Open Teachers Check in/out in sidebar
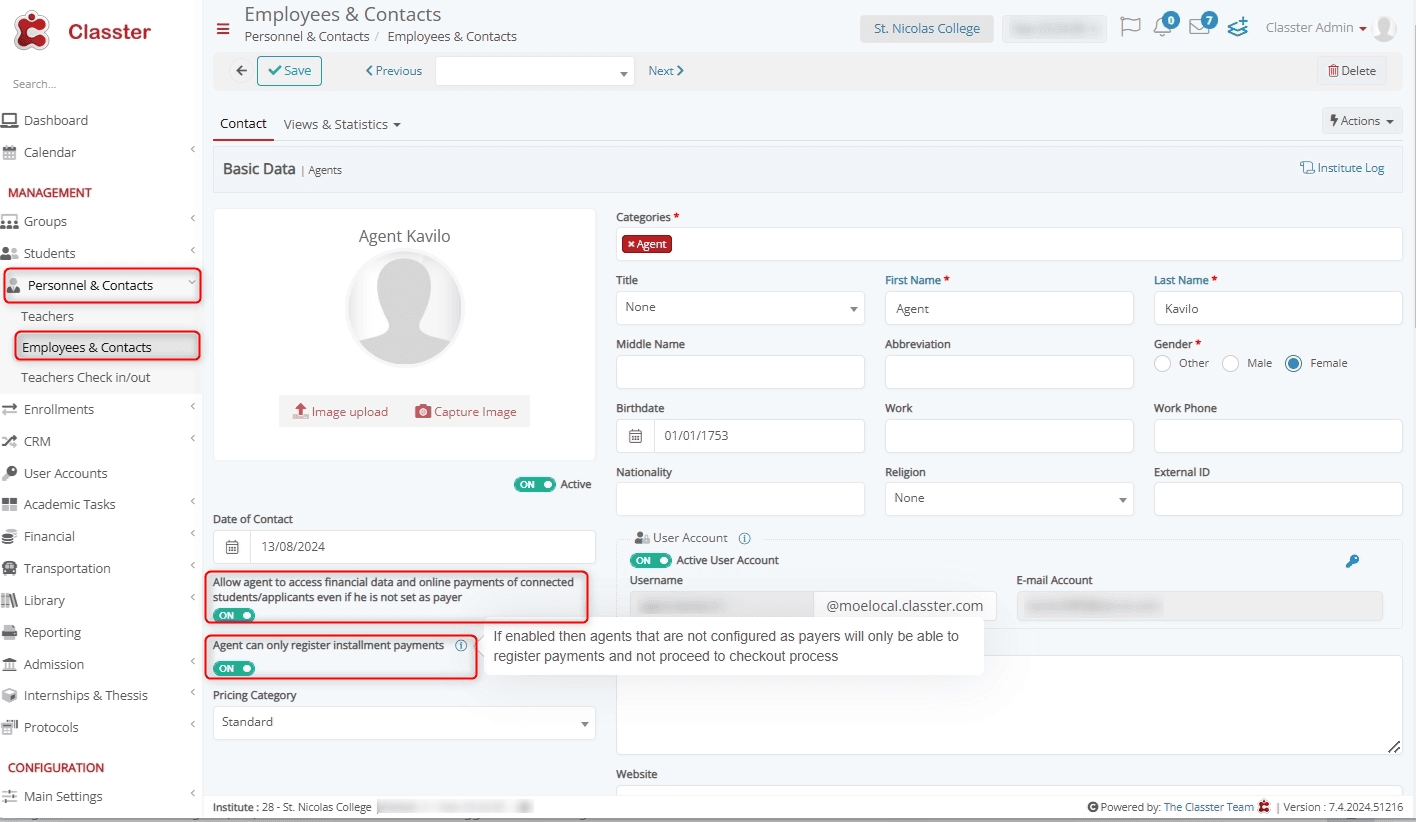 [x=86, y=377]
